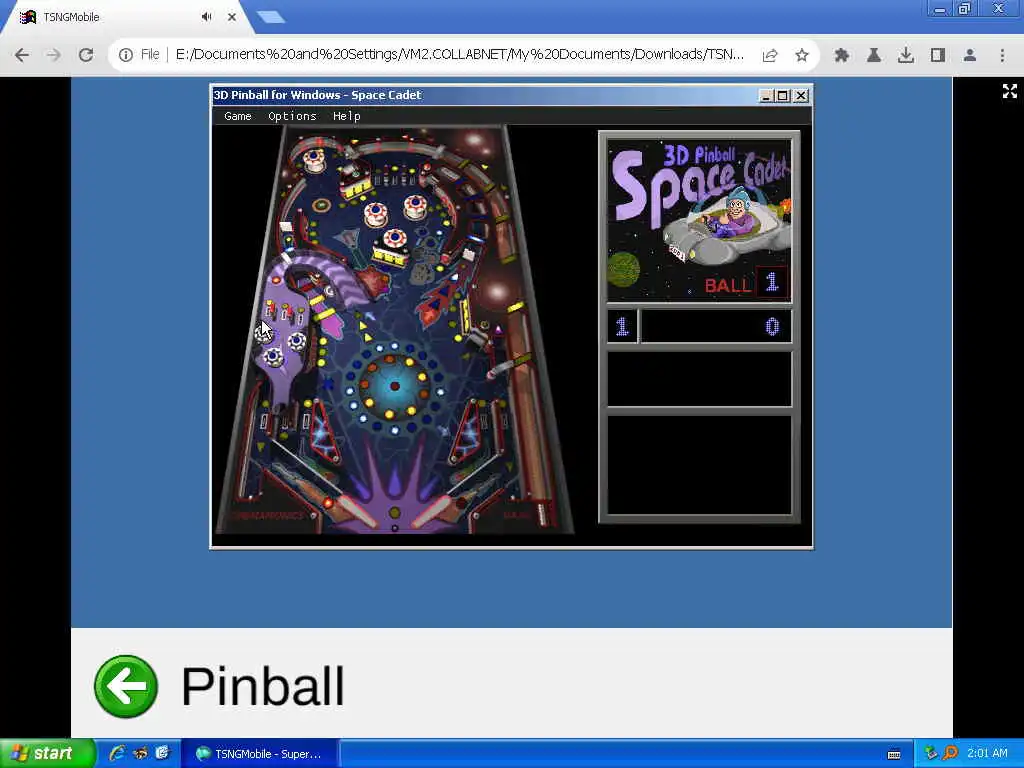Close the 3D Pinball window
Image resolution: width=1024 pixels, height=768 pixels.
[801, 96]
